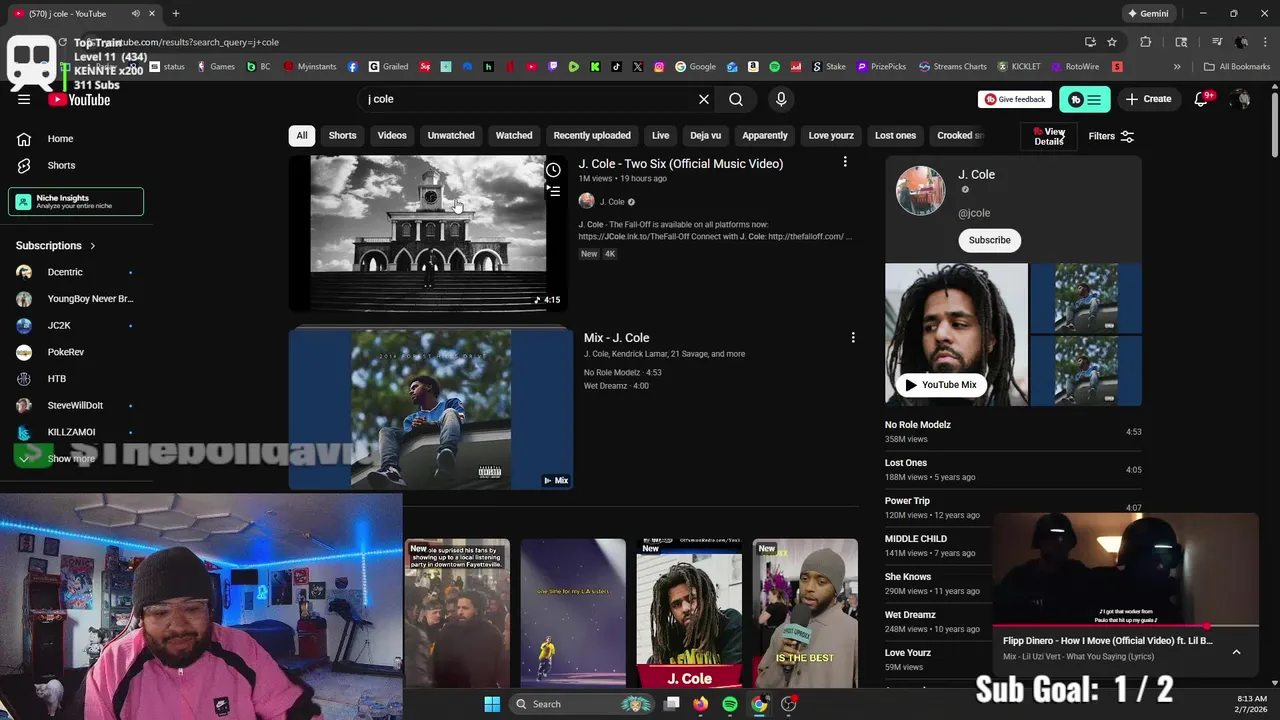The height and width of the screenshot is (720, 1280).
Task: Subscribe to the J. Cole channel
Action: [989, 240]
